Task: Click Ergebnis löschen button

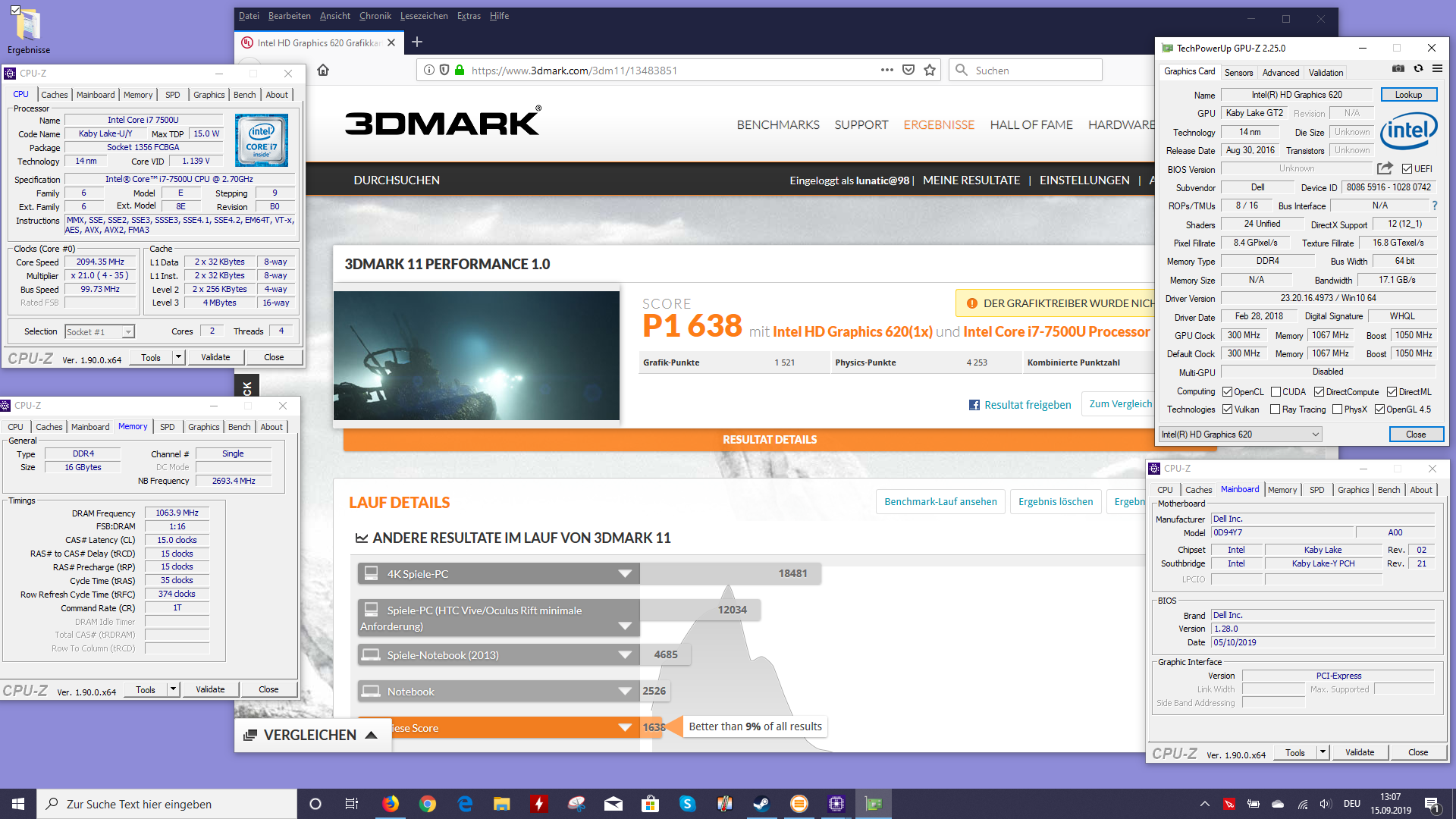Action: pos(1056,502)
